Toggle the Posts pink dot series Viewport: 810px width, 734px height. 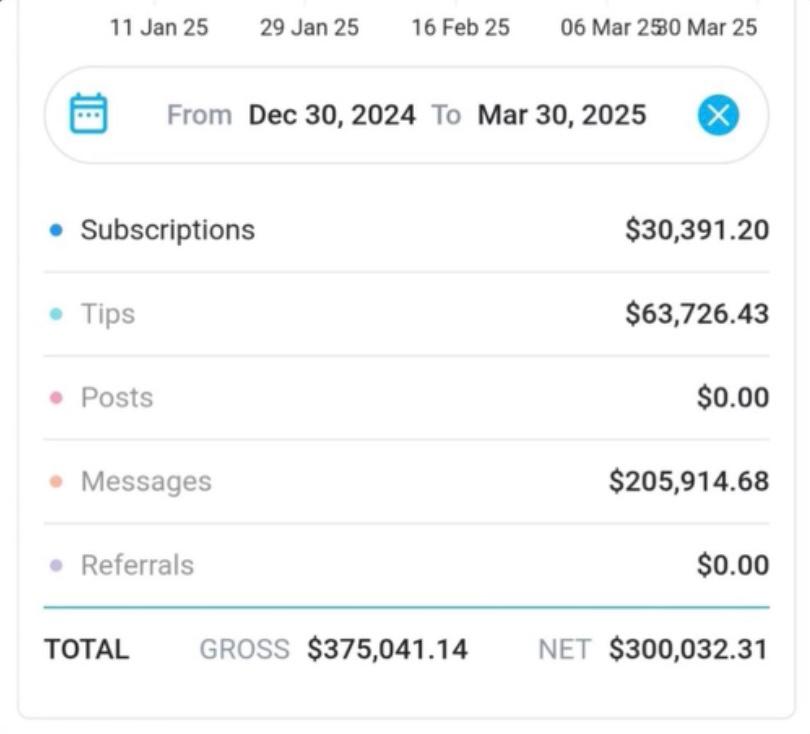56,398
